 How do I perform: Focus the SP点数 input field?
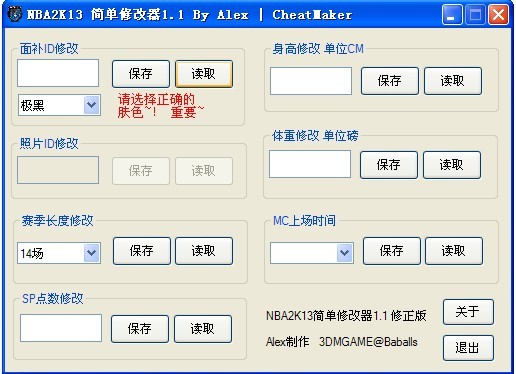coord(61,328)
